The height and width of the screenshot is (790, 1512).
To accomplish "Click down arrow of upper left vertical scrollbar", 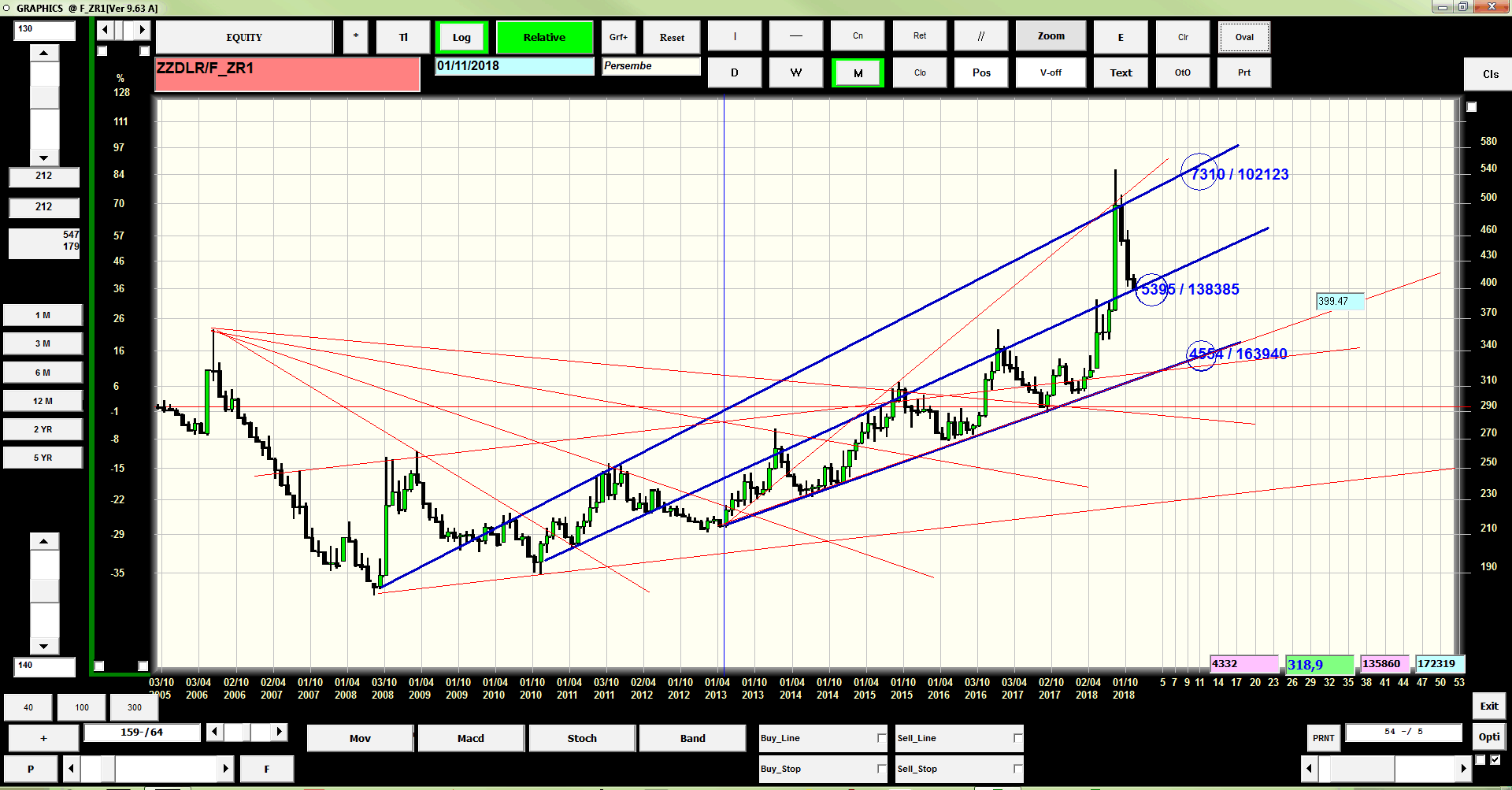I will pyautogui.click(x=44, y=158).
